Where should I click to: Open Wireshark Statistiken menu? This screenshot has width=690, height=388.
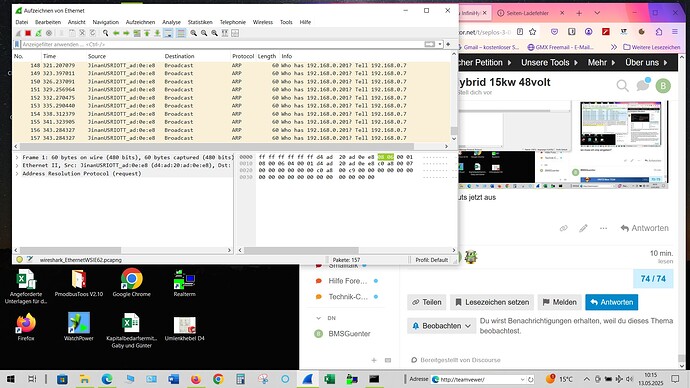[200, 22]
